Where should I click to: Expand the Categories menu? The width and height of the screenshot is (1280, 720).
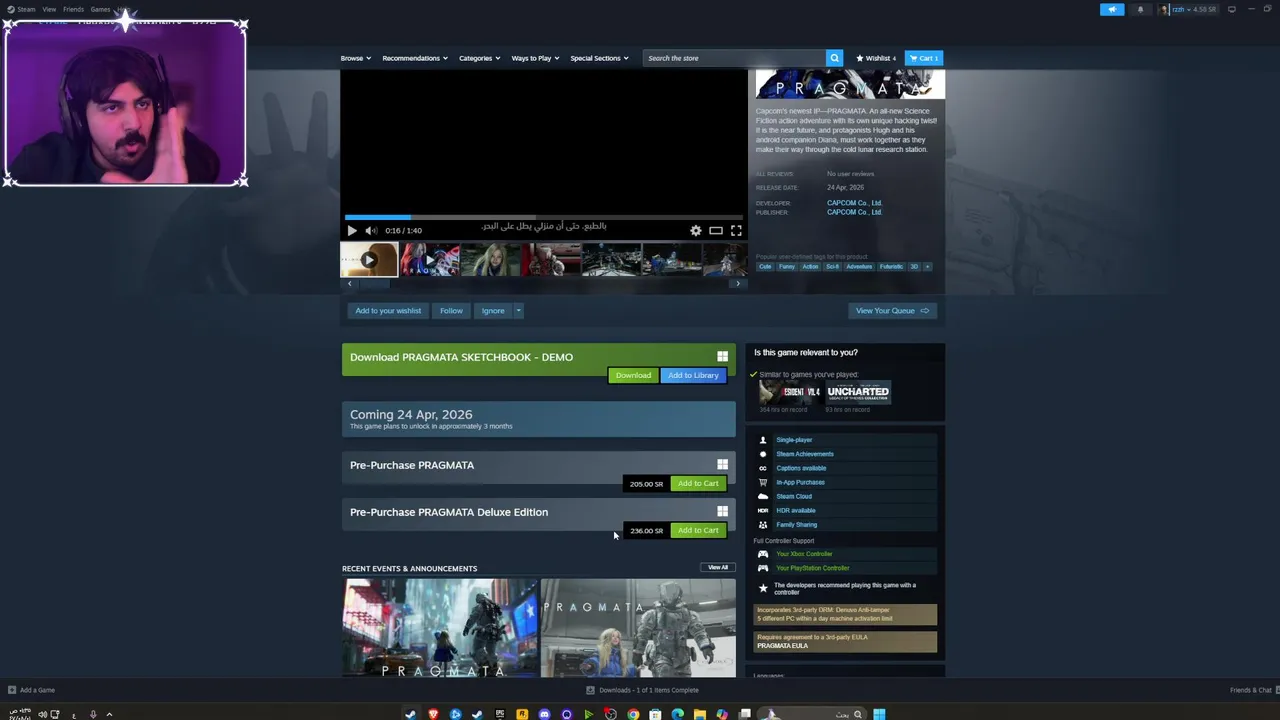click(479, 58)
